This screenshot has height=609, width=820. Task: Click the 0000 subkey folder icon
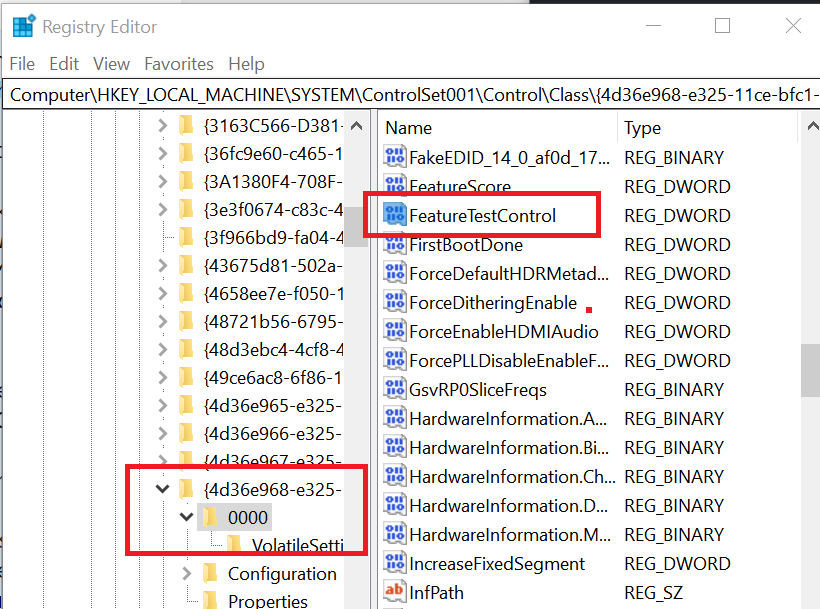coord(210,517)
